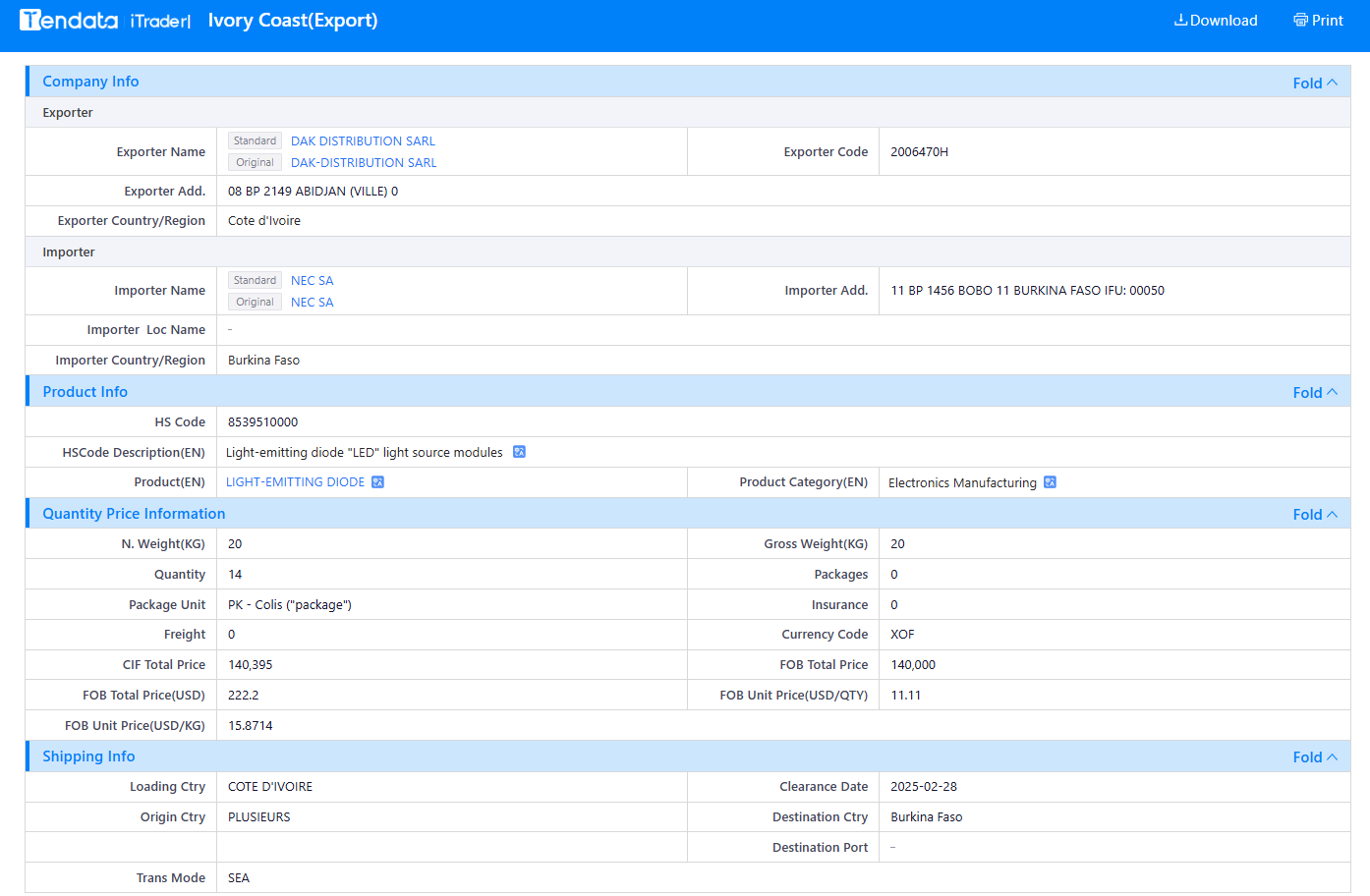Click the Product Info section heading
Viewport: 1370px width, 896px height.
tap(86, 392)
